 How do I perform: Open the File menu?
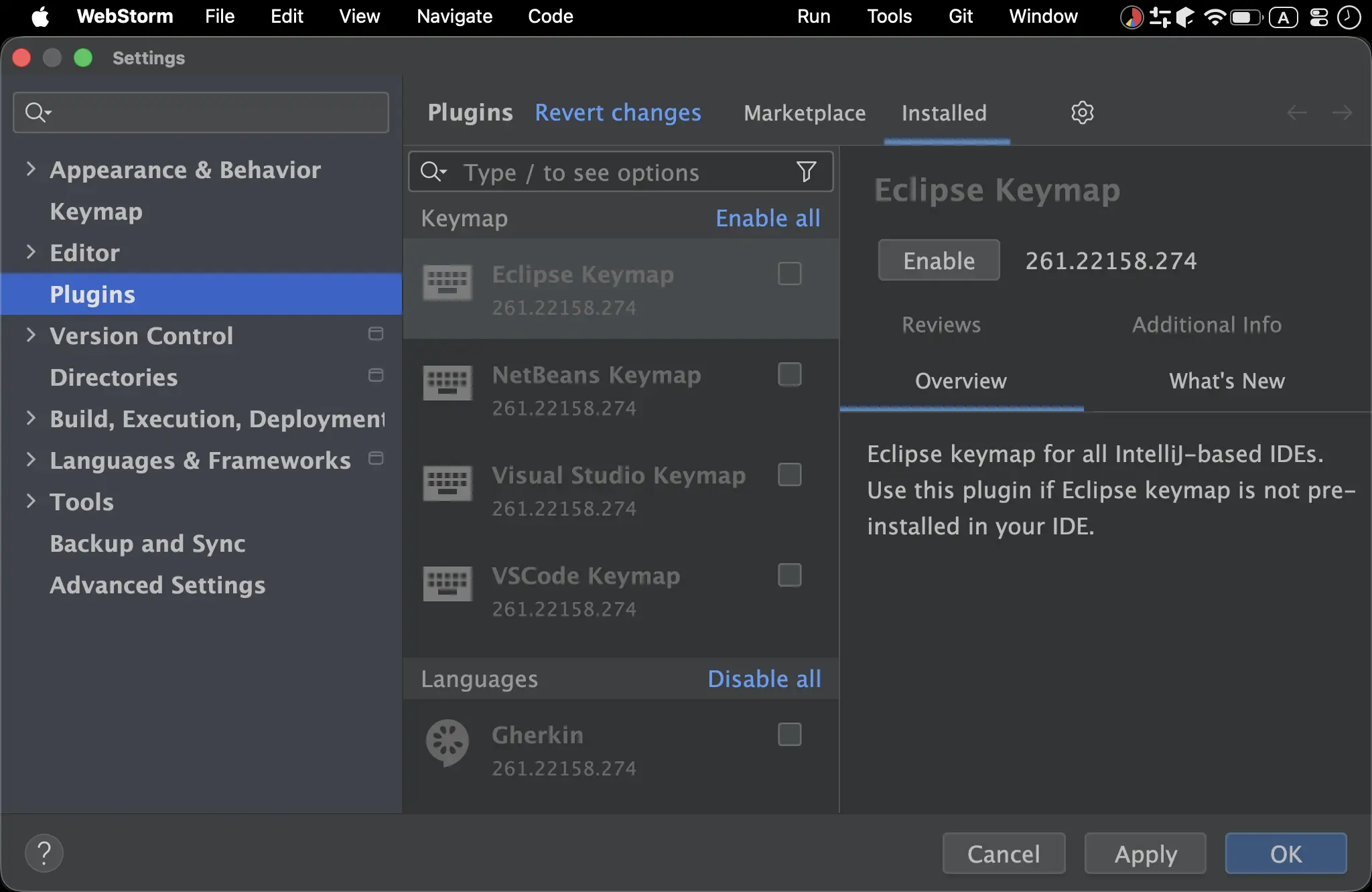[220, 16]
